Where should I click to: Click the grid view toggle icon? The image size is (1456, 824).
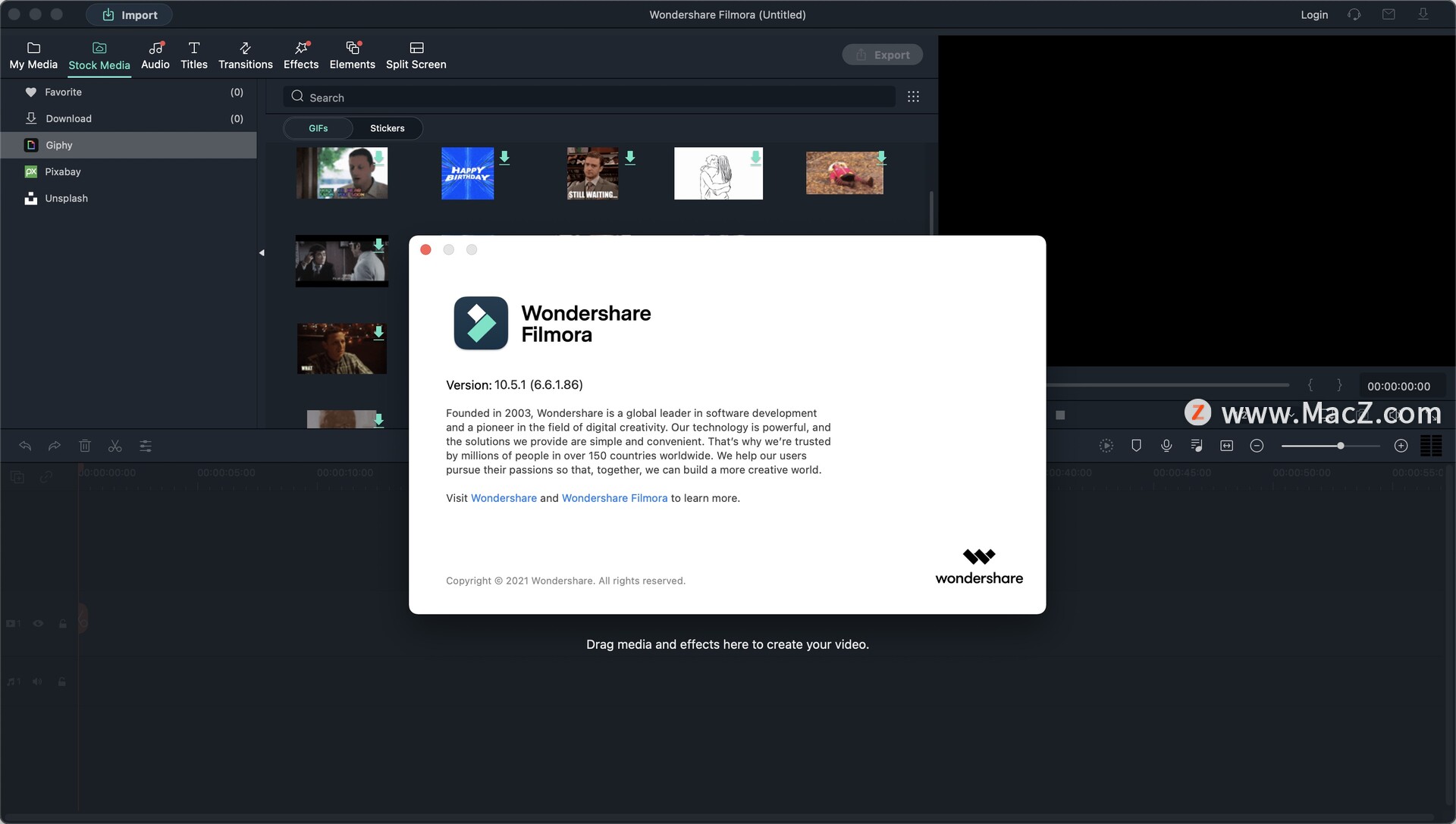[913, 96]
